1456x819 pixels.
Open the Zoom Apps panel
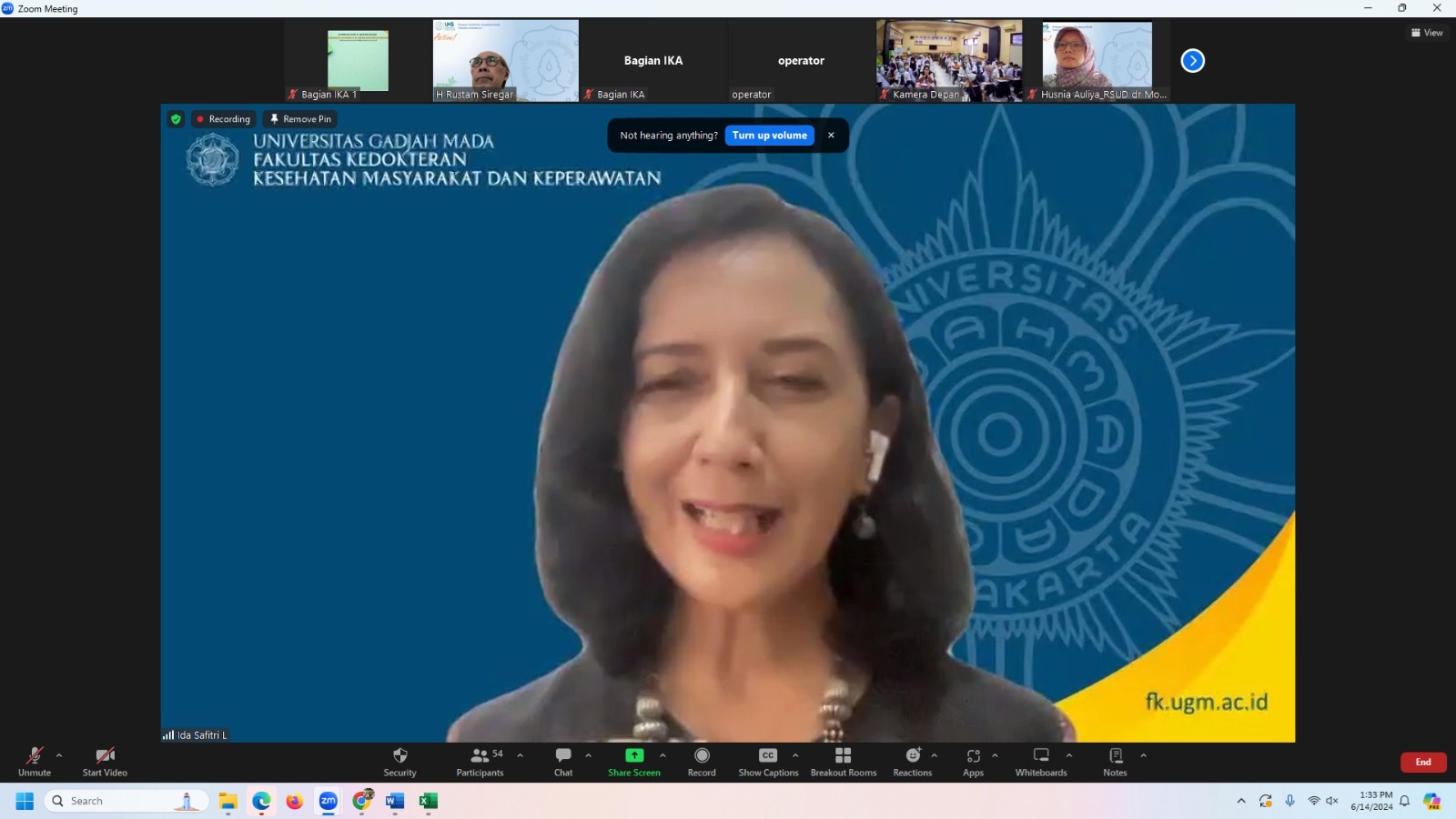(974, 762)
